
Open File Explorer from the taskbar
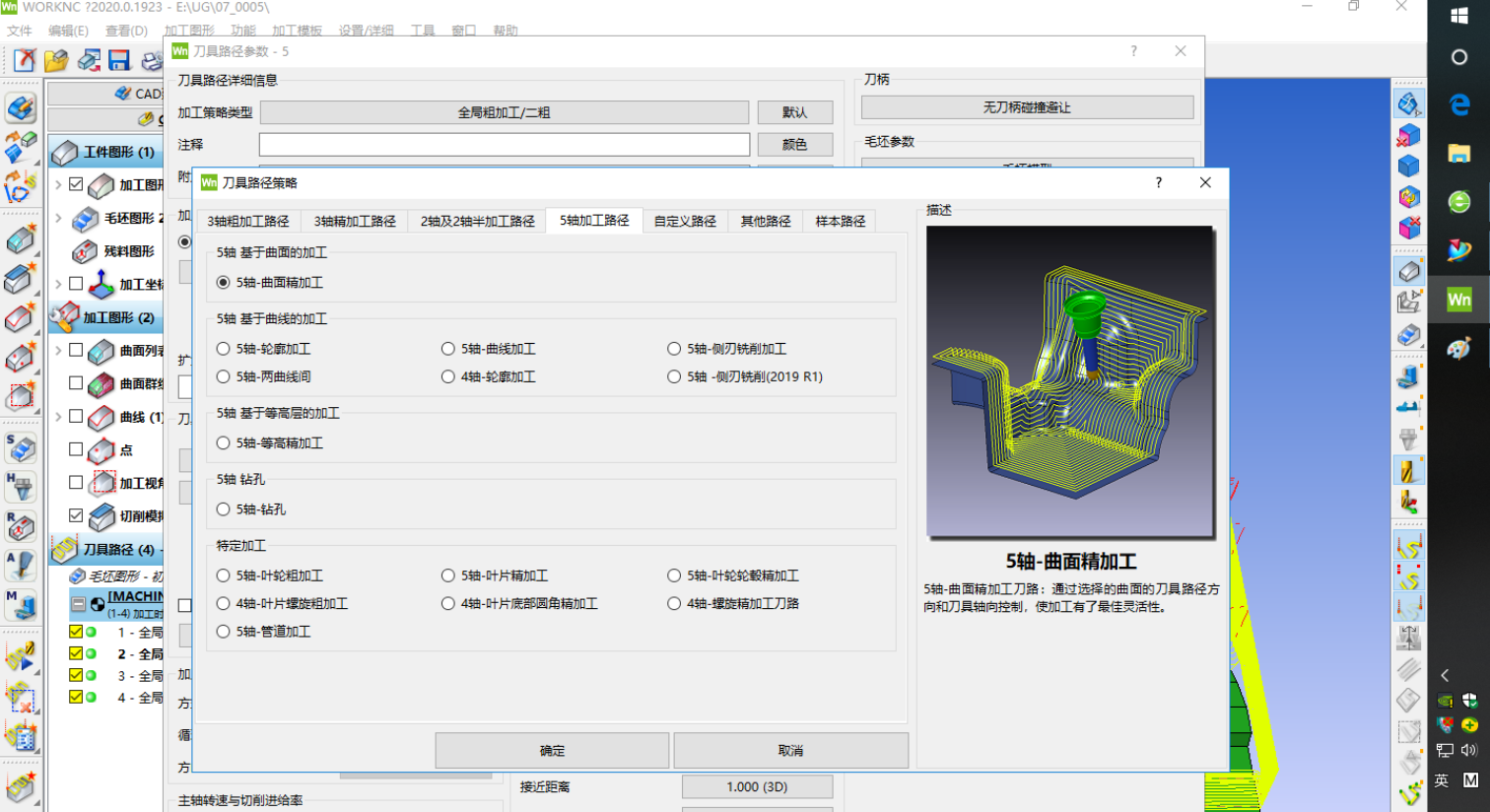(1459, 153)
